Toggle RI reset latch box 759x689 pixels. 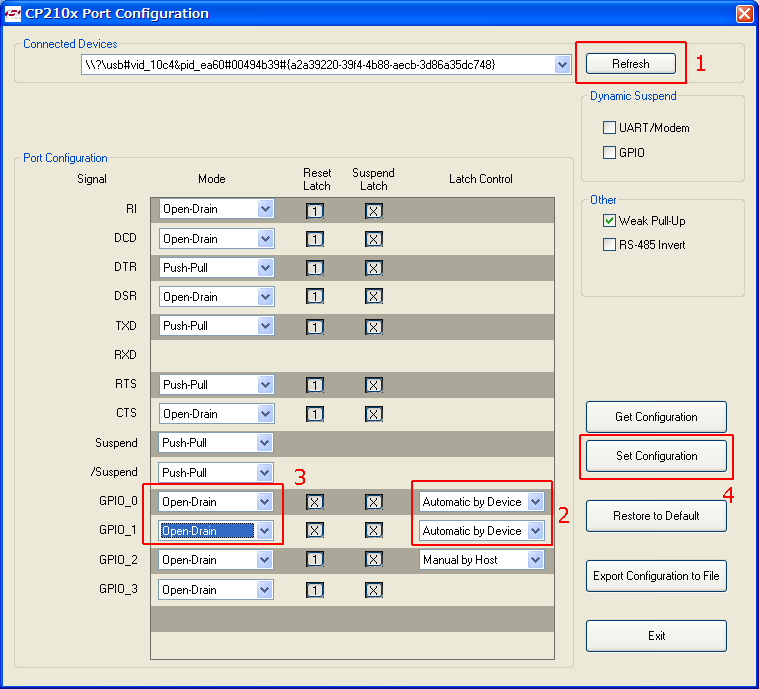pyautogui.click(x=315, y=211)
